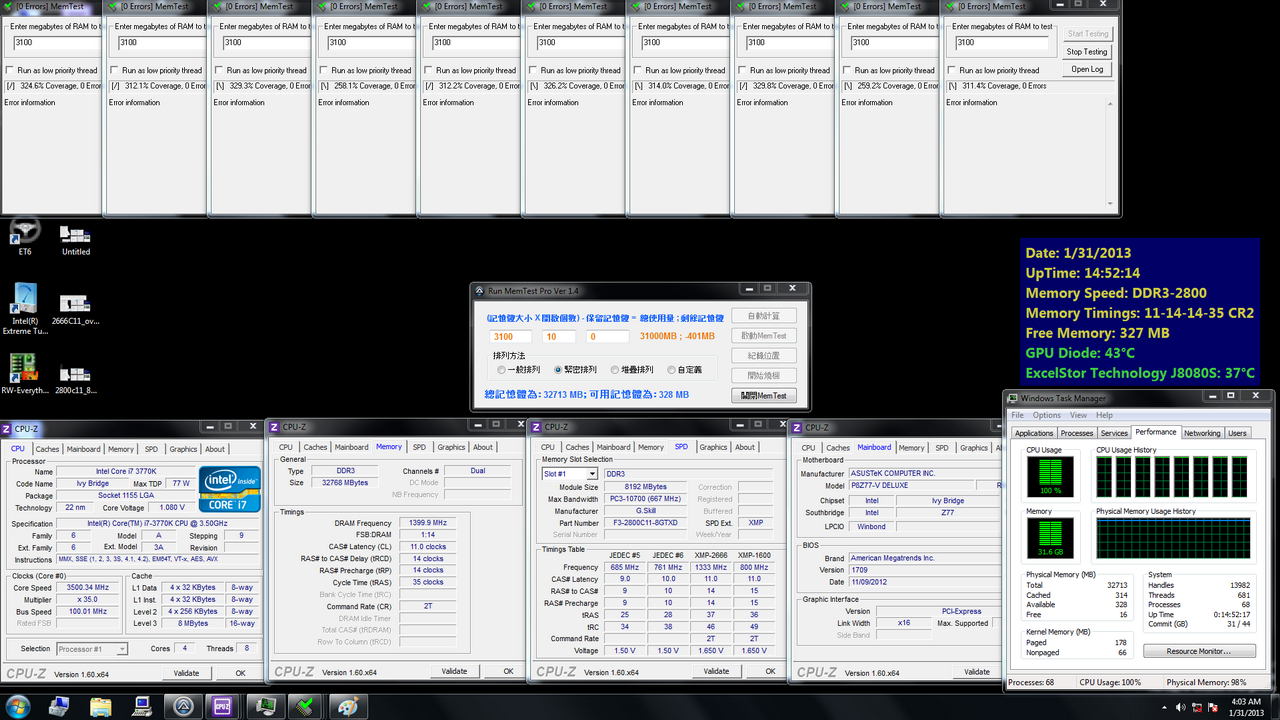The image size is (1280, 720).
Task: Select the 自定義 radio button
Action: (671, 370)
